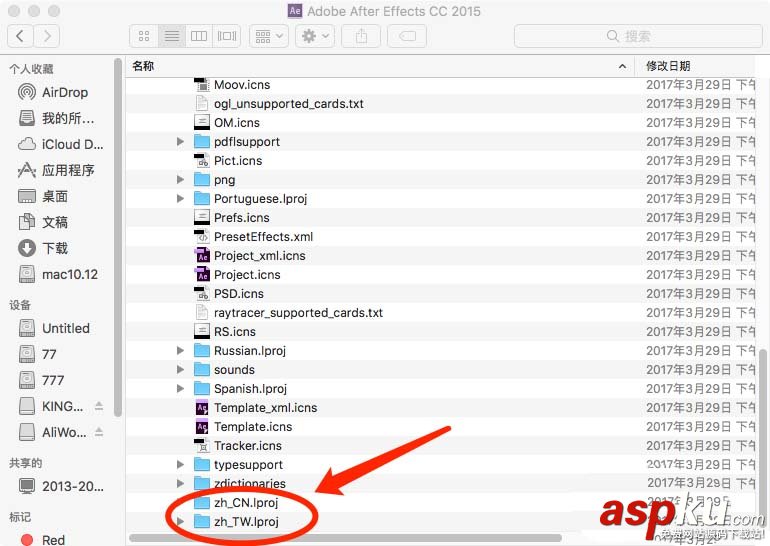The height and width of the screenshot is (546, 770).
Task: Open the shared computer 2013-20…
Action: 61,486
